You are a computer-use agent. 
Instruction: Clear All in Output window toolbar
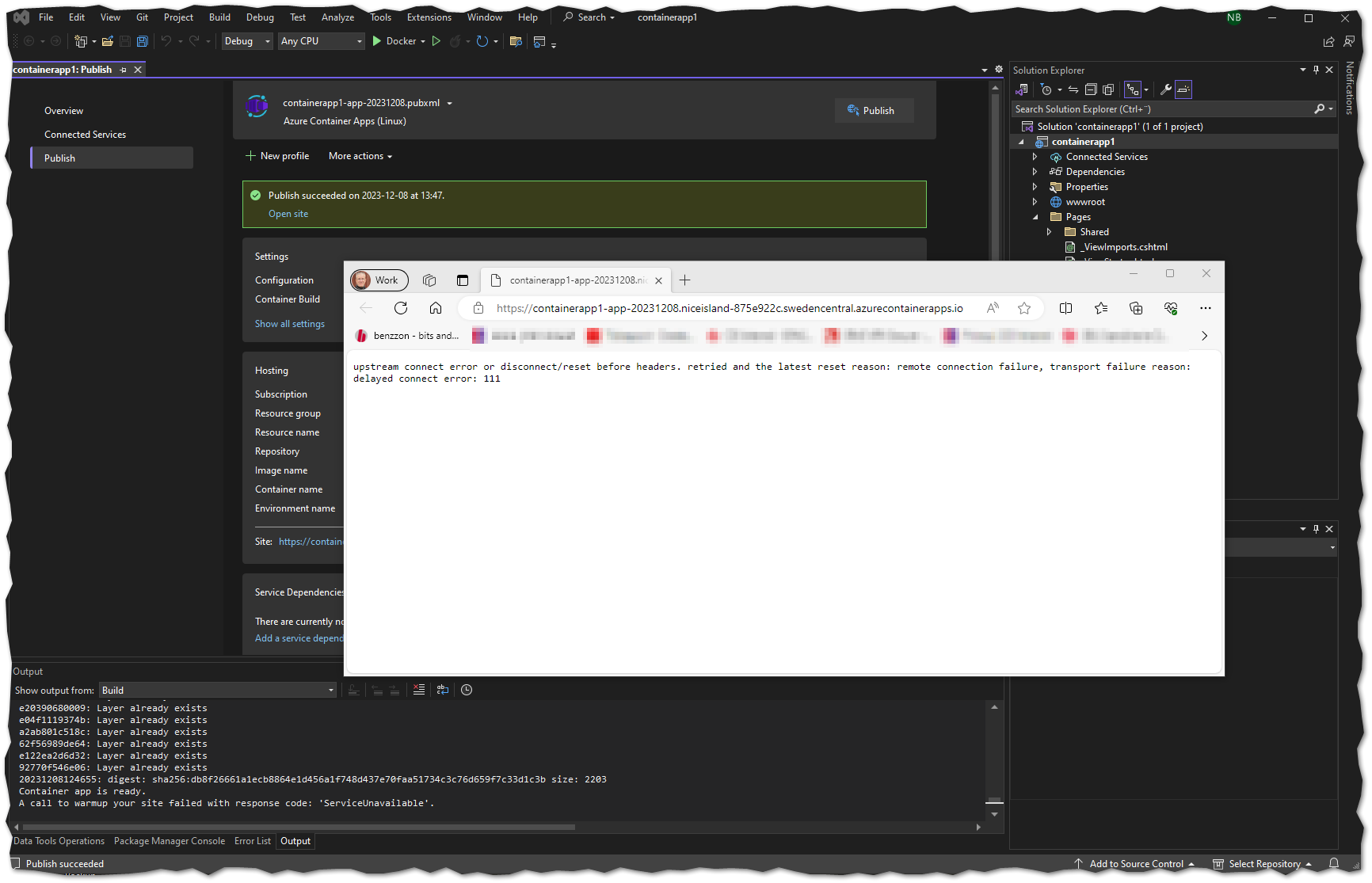point(419,690)
